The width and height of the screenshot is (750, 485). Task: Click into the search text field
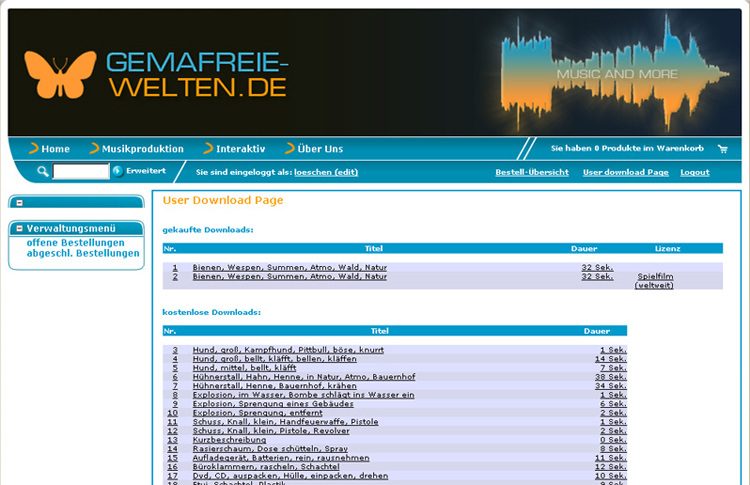[x=80, y=172]
